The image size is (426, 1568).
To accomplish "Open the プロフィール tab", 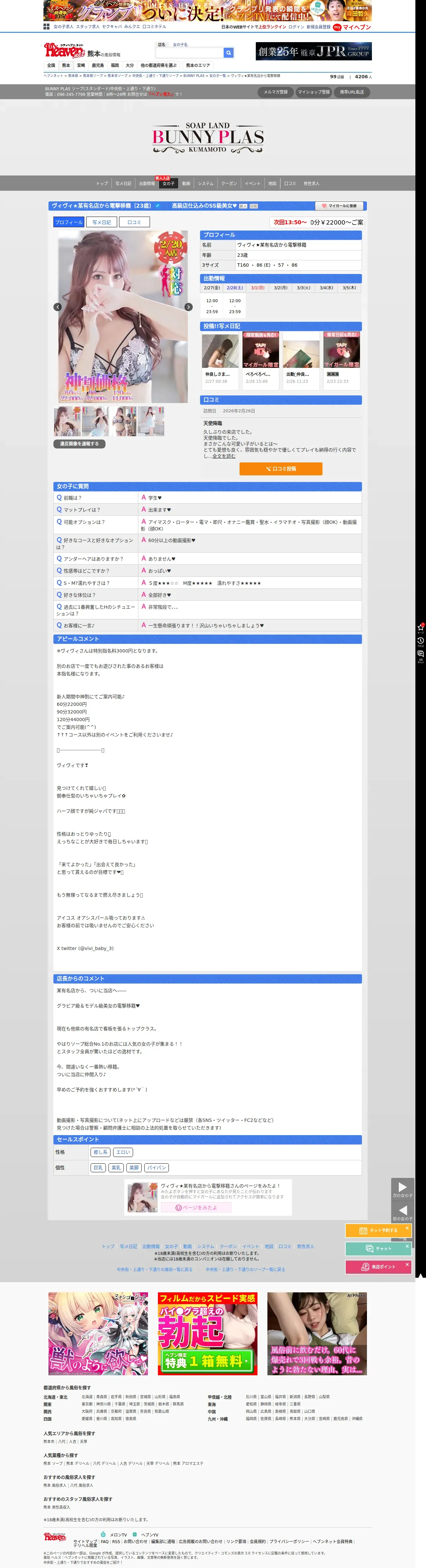I will pyautogui.click(x=69, y=222).
